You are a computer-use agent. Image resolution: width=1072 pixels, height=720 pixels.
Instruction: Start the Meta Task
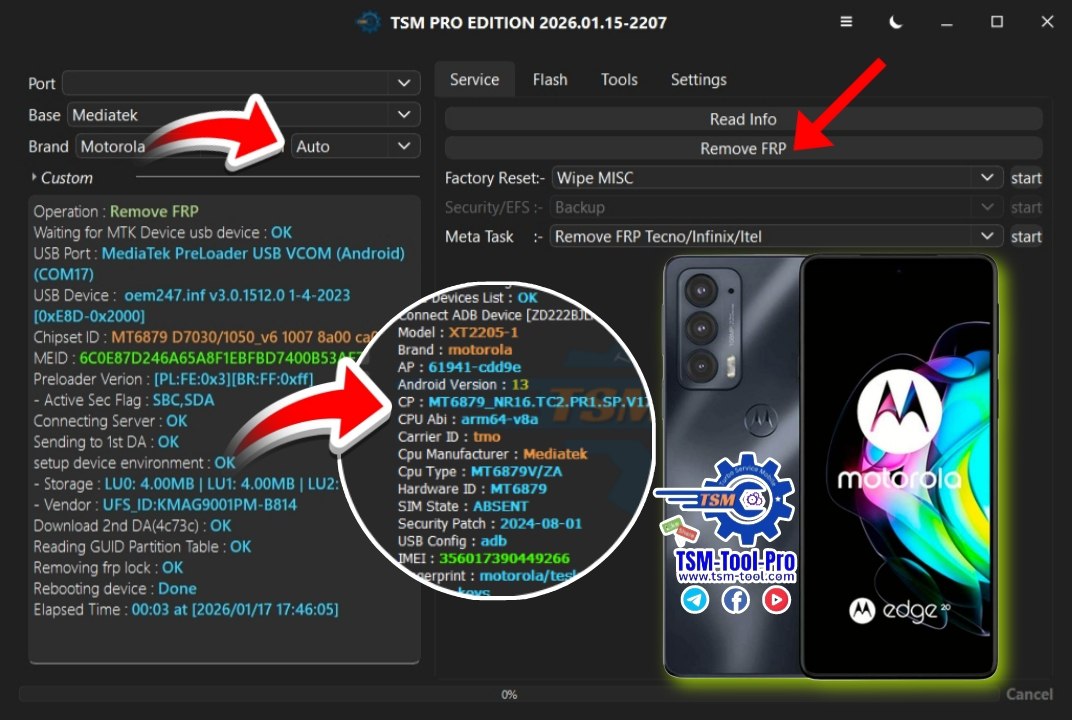click(1026, 237)
